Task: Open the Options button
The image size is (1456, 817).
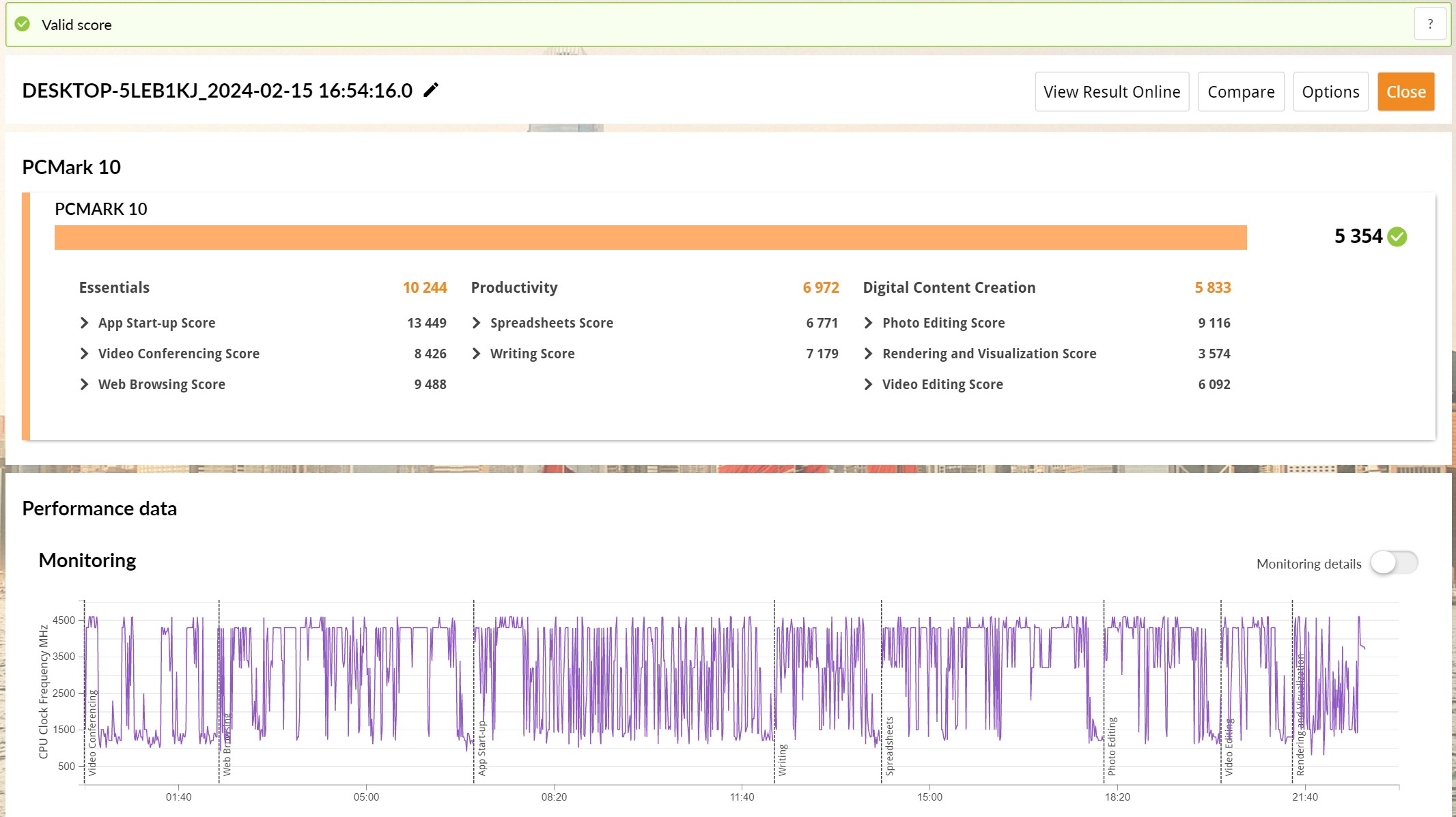Action: 1330,91
